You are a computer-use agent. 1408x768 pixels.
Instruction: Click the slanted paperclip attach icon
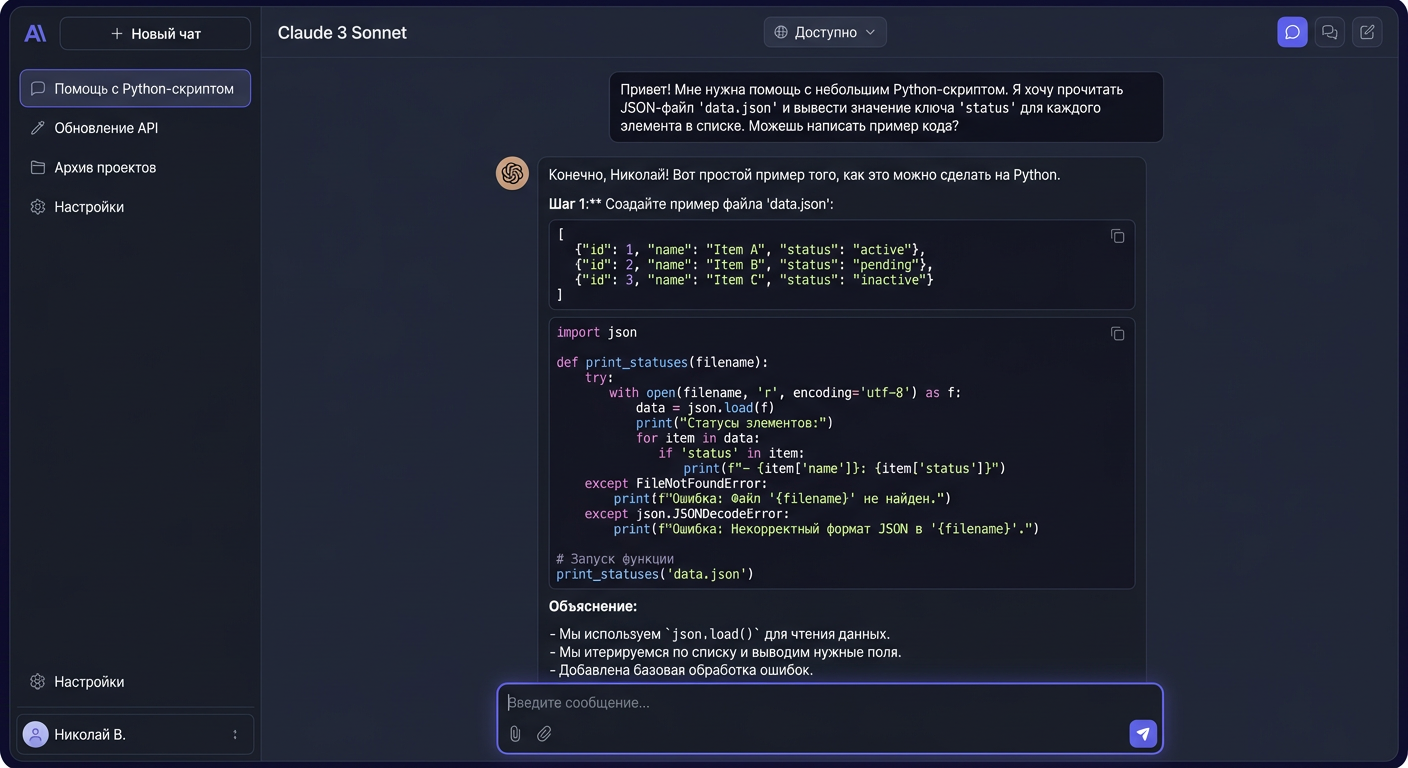coord(544,734)
